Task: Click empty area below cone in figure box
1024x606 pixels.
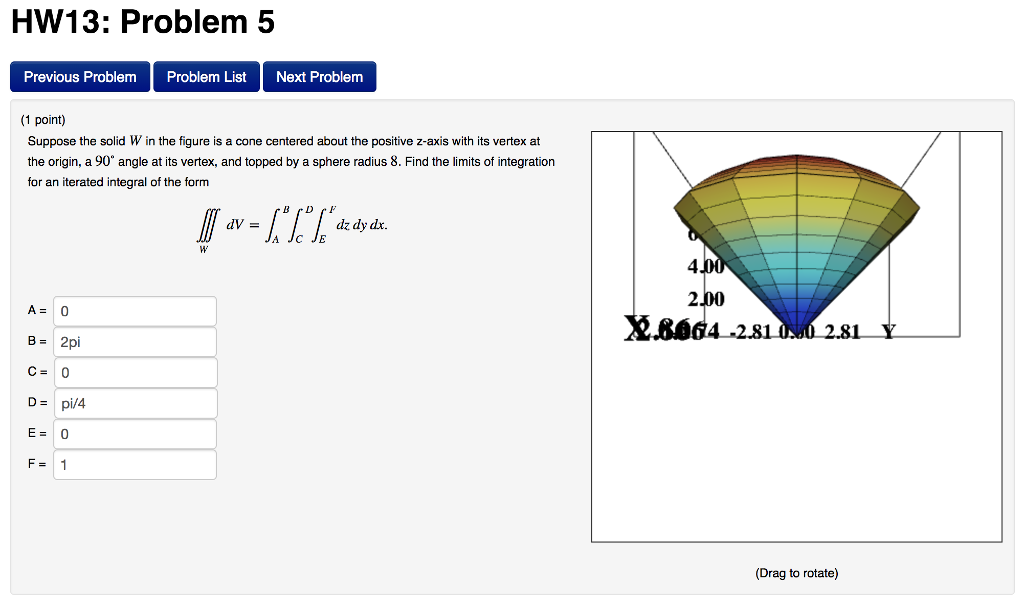Action: click(796, 450)
